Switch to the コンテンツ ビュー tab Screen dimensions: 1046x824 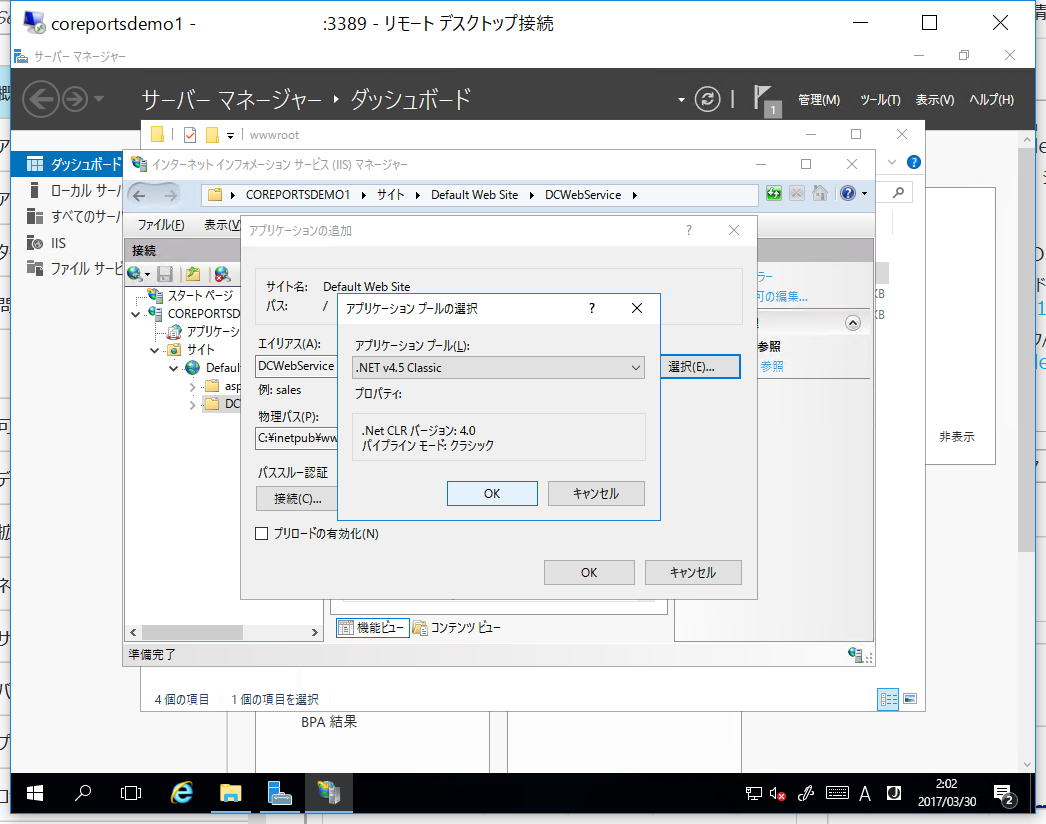tap(456, 628)
